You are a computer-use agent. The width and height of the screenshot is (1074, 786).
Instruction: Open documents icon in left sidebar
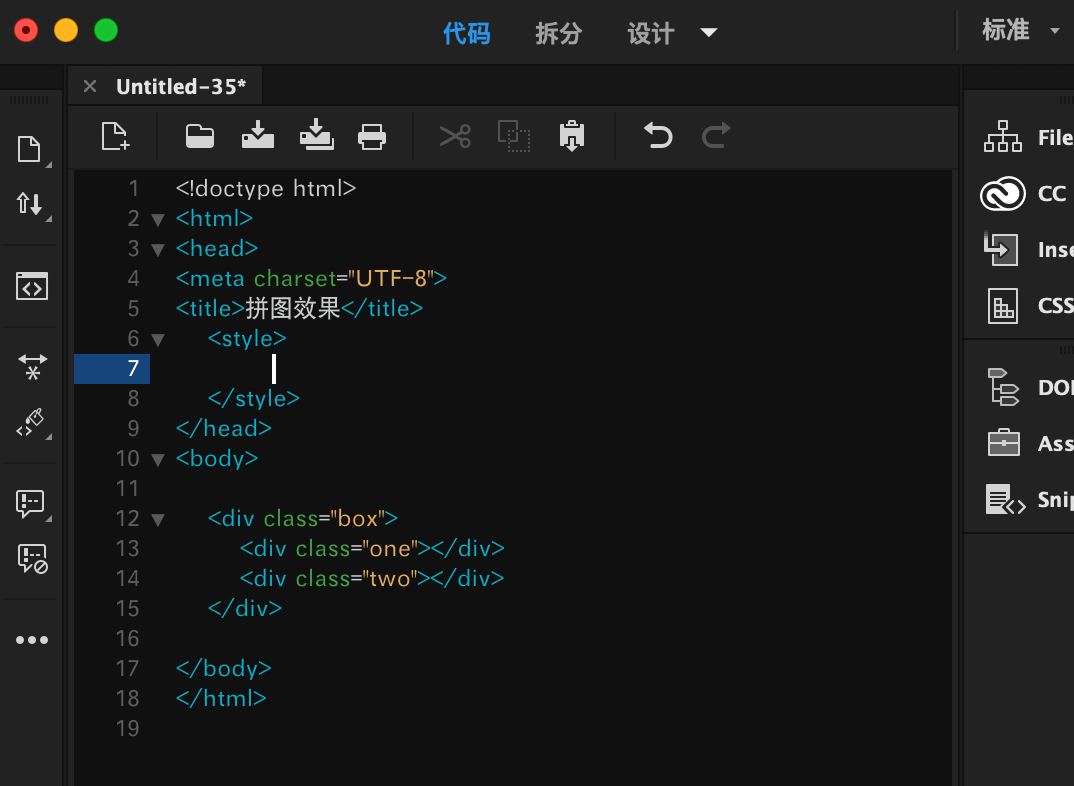click(x=29, y=149)
